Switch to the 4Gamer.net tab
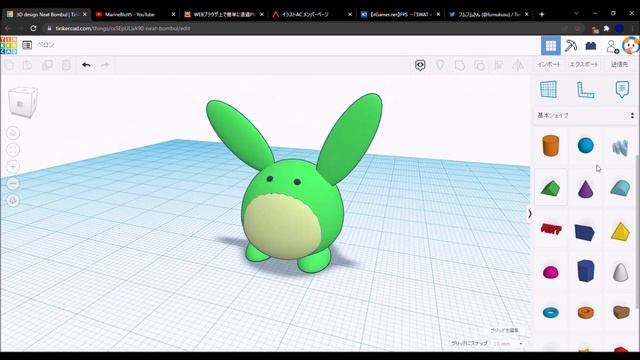This screenshot has height=360, width=640. [399, 14]
